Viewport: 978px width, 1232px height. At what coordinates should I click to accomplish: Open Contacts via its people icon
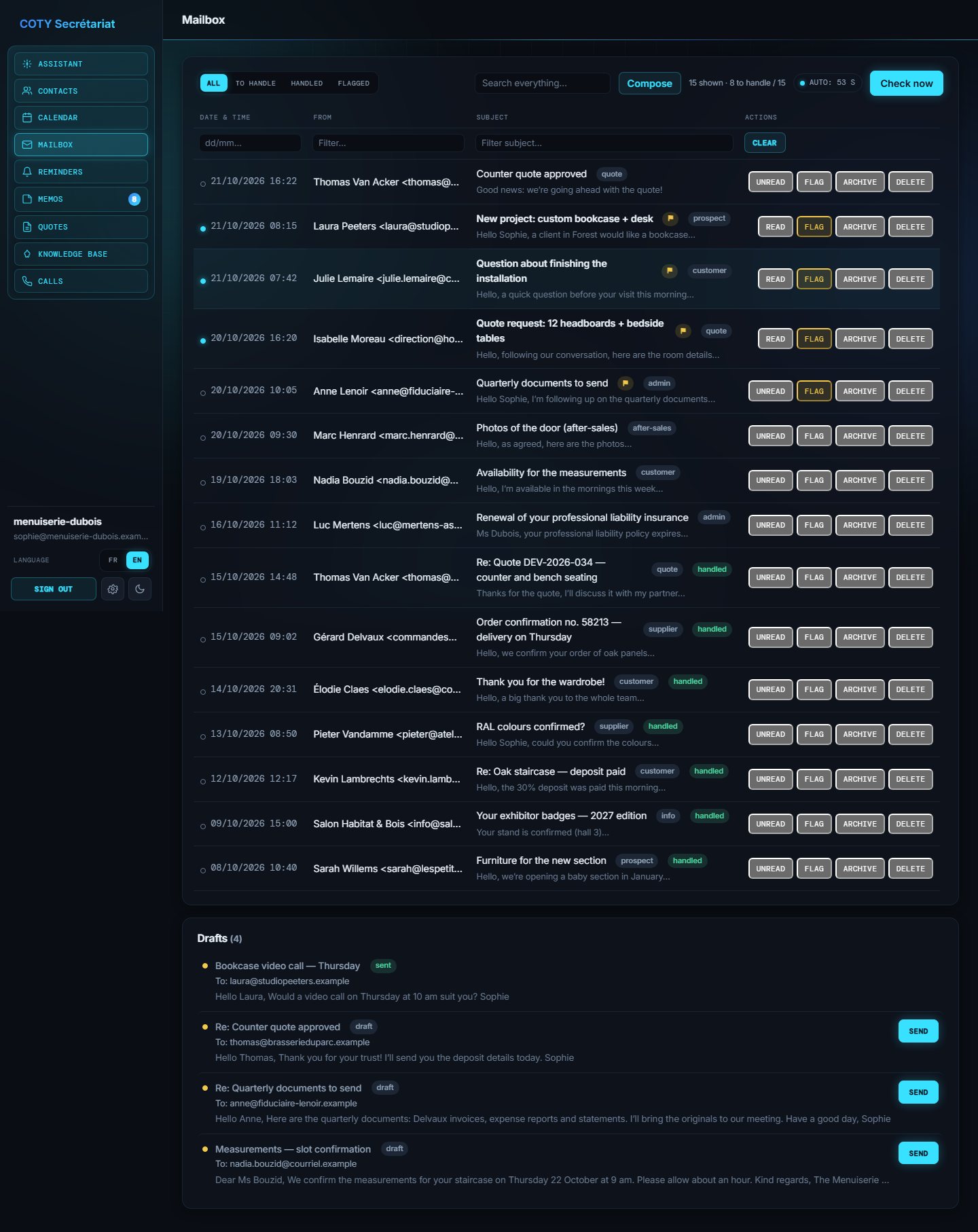(27, 91)
